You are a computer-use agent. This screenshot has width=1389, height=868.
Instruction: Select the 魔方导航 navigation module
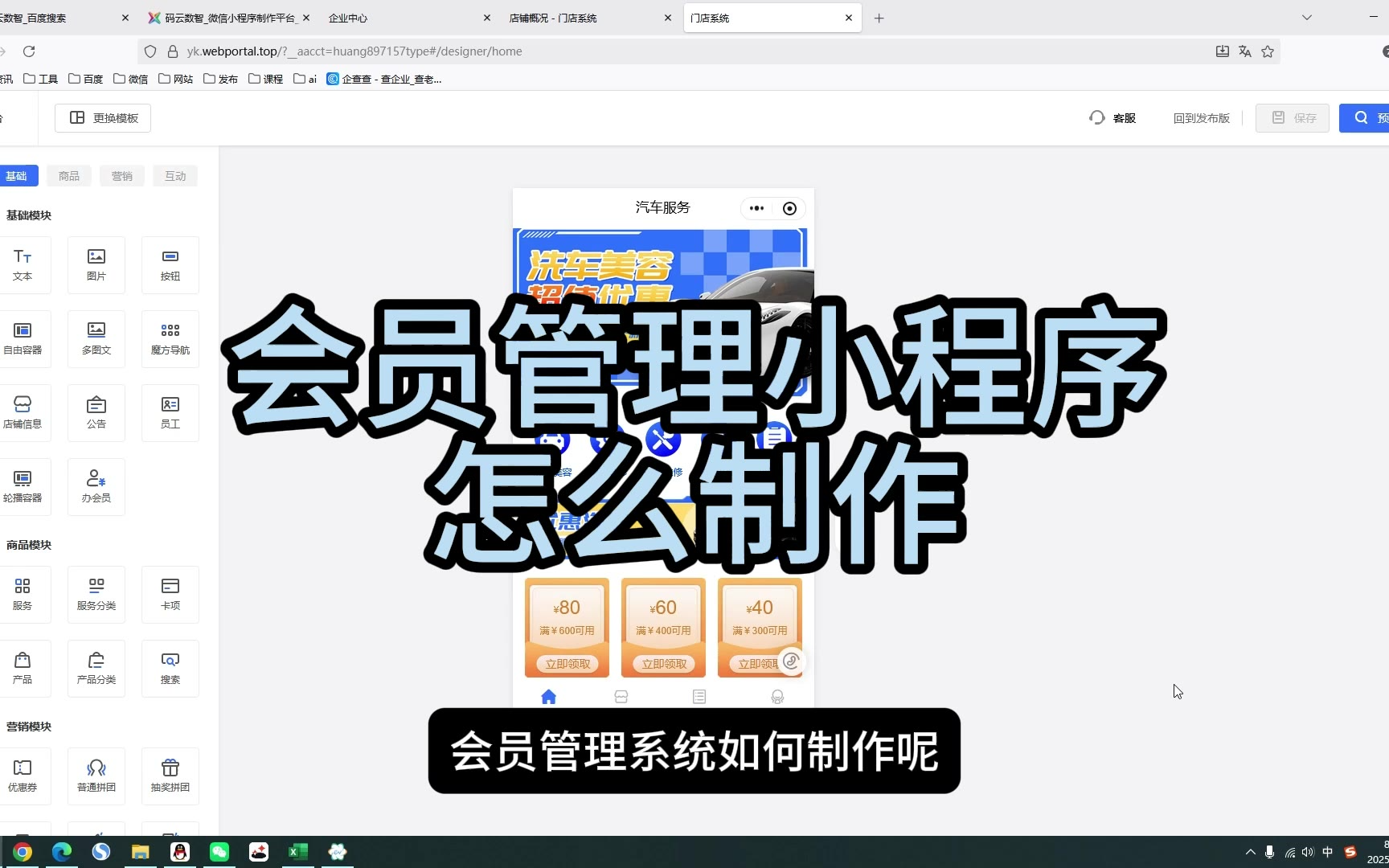pyautogui.click(x=170, y=338)
